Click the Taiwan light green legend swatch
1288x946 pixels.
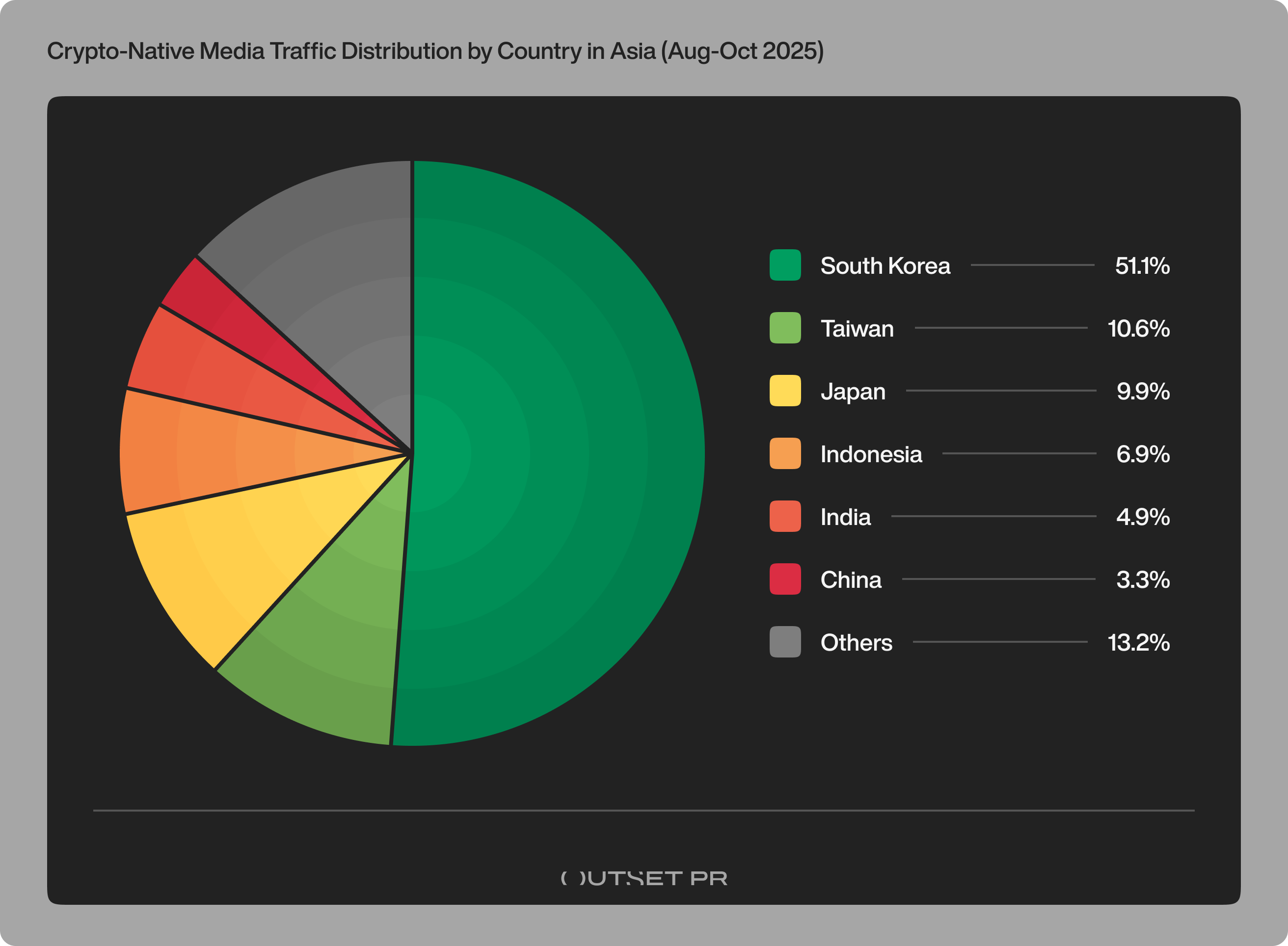pos(784,328)
